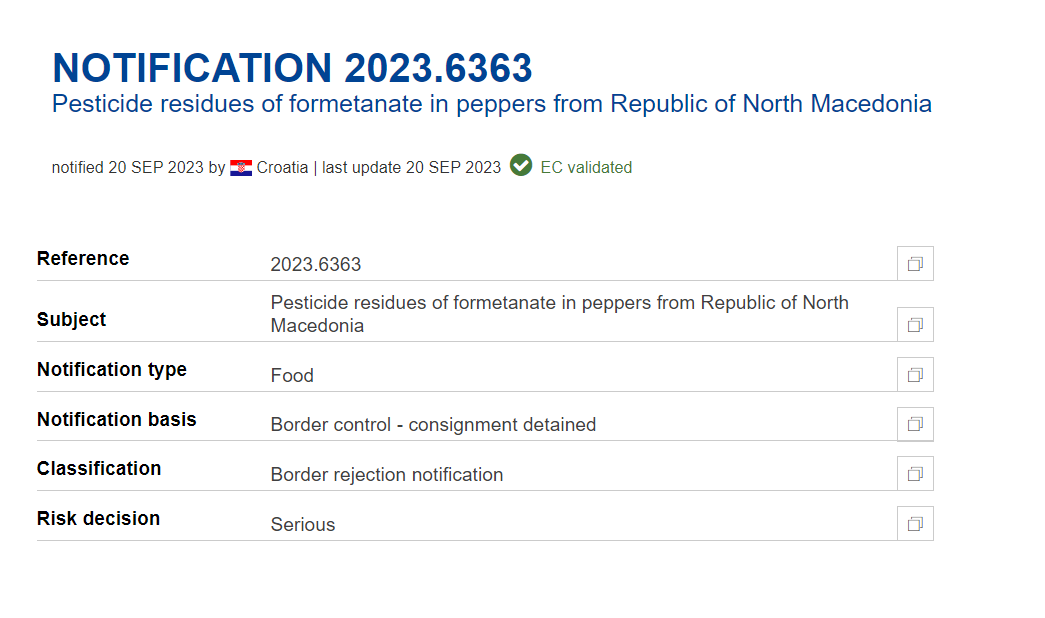Image resolution: width=1045 pixels, height=618 pixels.
Task: Click the Reference field label
Action: click(x=83, y=259)
